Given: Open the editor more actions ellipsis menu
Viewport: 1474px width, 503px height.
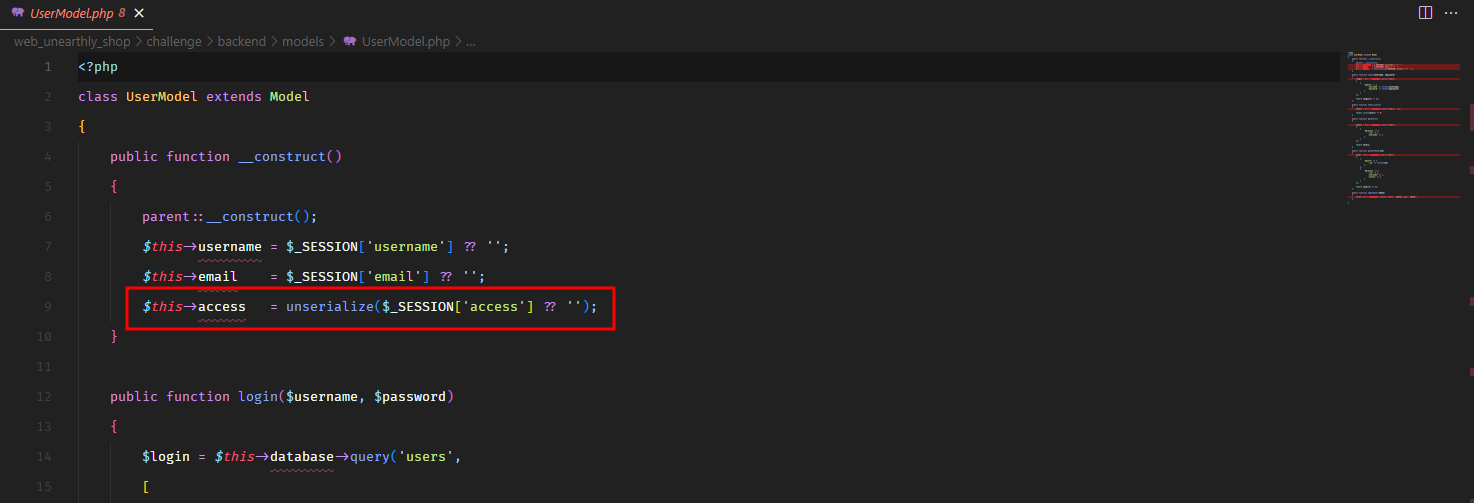Looking at the screenshot, I should 1452,13.
